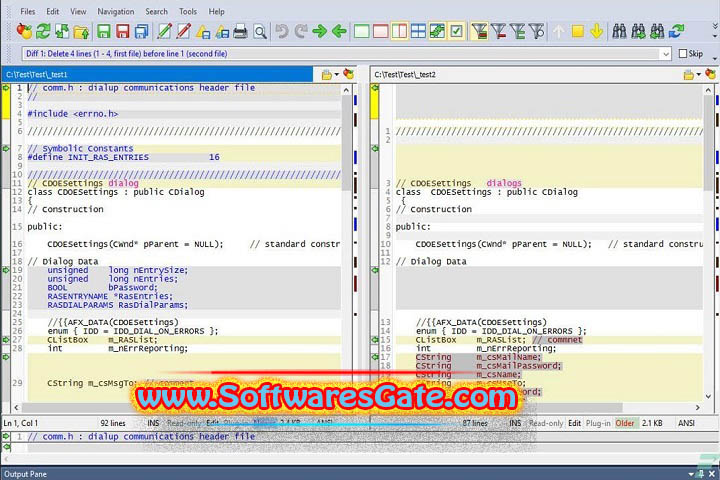
Task: Toggle green first-file-only pane view
Action: [x=361, y=31]
